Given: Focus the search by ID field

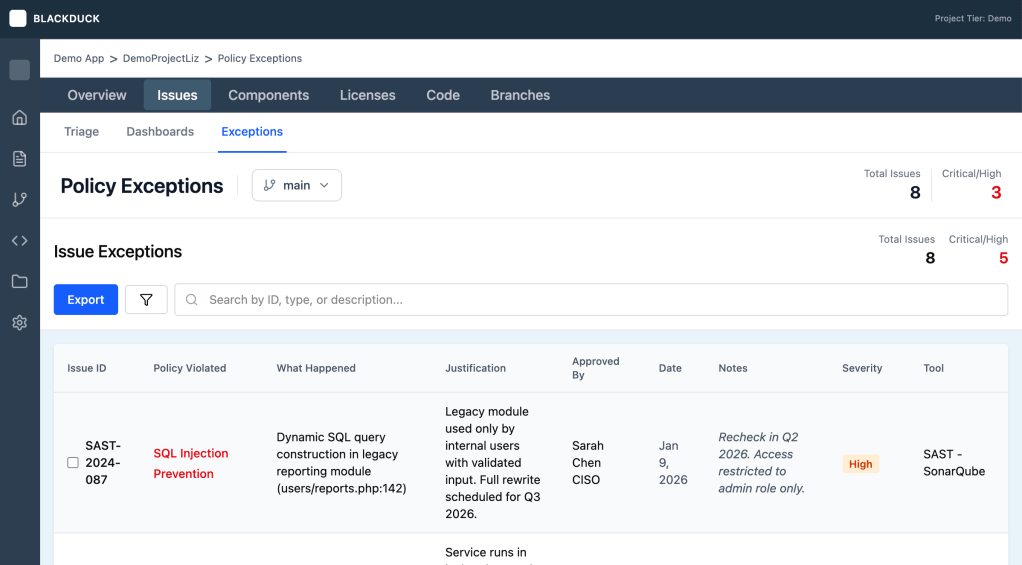Looking at the screenshot, I should click(x=600, y=300).
